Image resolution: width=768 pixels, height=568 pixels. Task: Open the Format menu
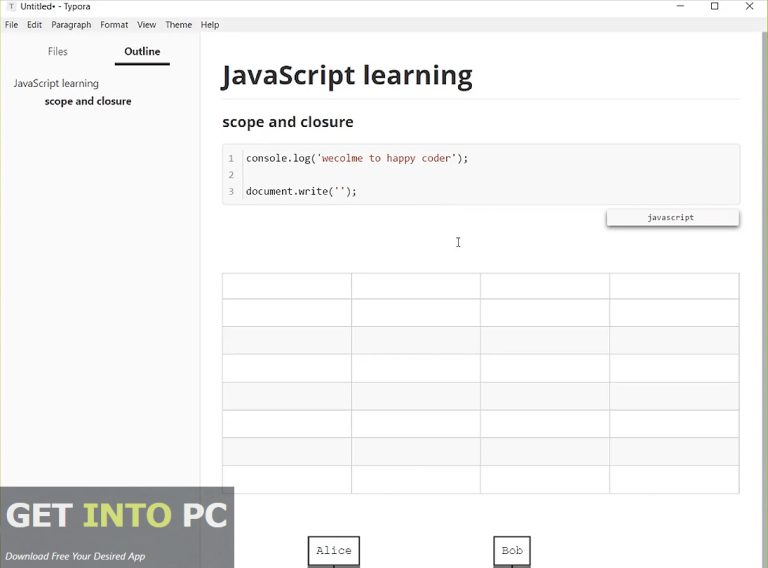(114, 25)
